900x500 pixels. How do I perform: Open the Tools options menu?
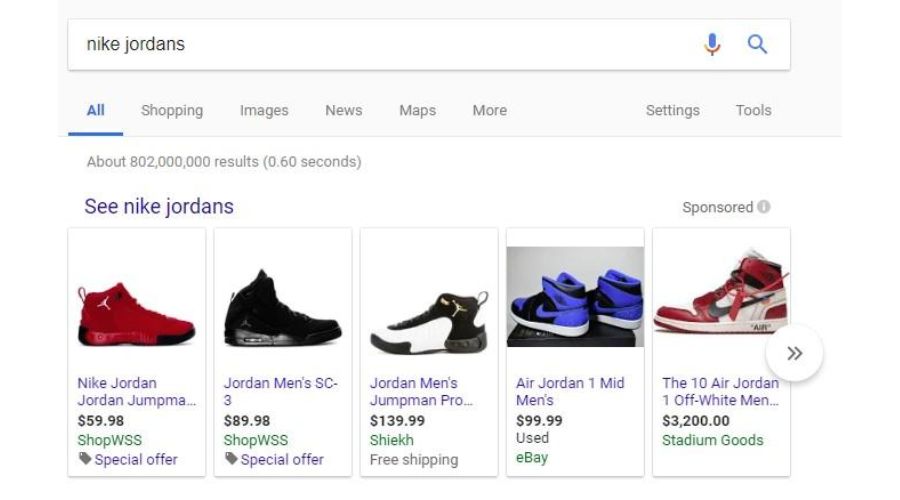click(753, 110)
